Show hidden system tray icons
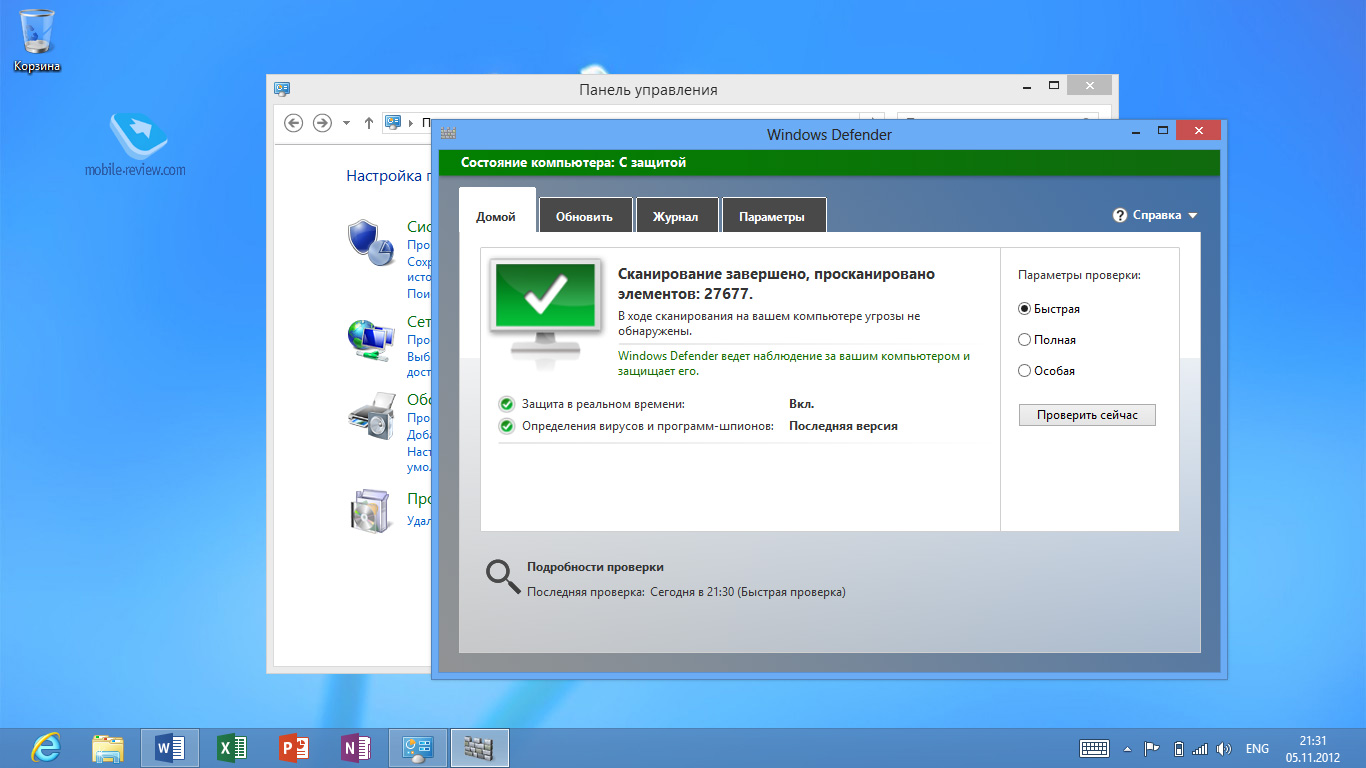This screenshot has height=768, width=1366. point(1128,748)
